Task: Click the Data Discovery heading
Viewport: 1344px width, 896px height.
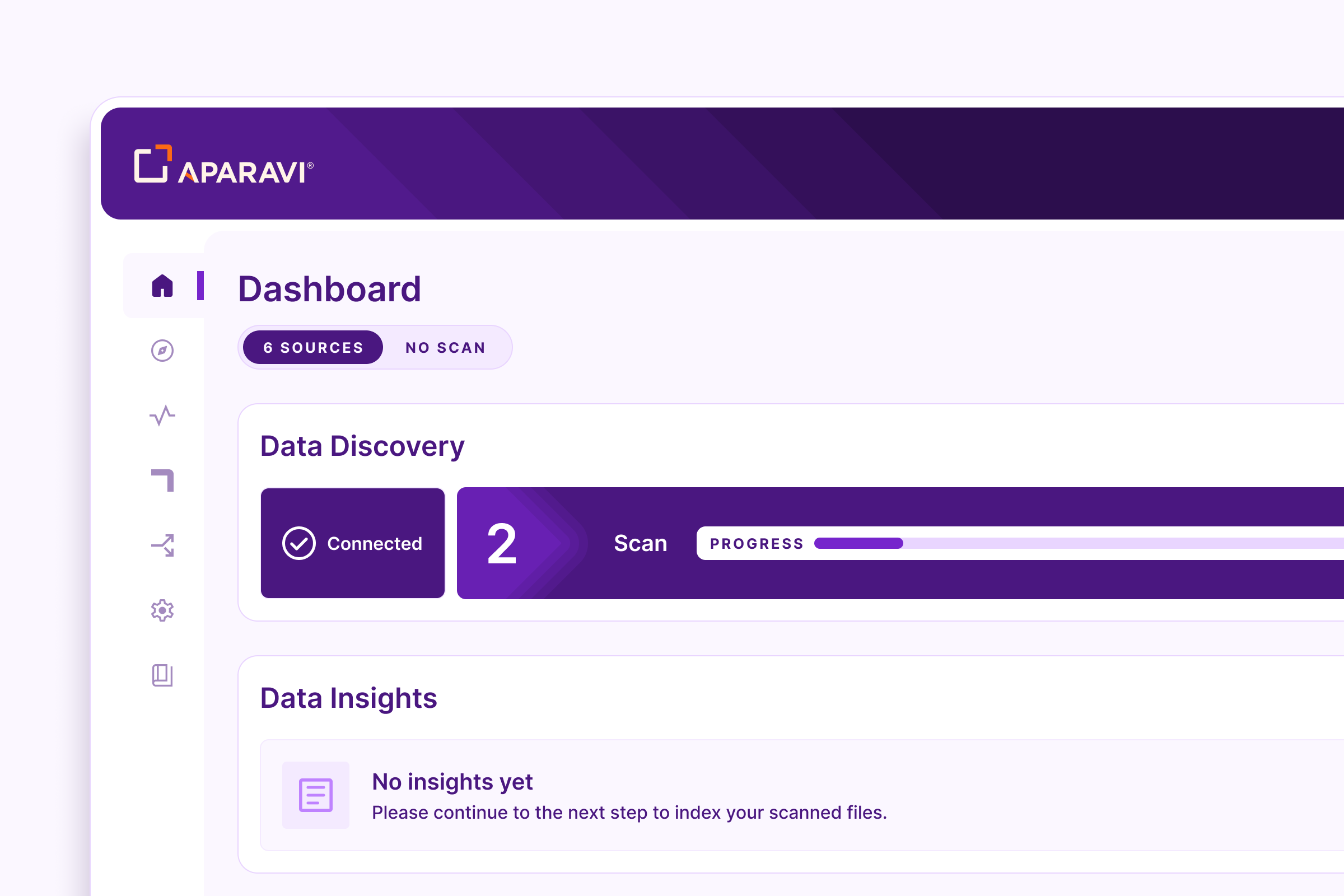Action: click(362, 446)
